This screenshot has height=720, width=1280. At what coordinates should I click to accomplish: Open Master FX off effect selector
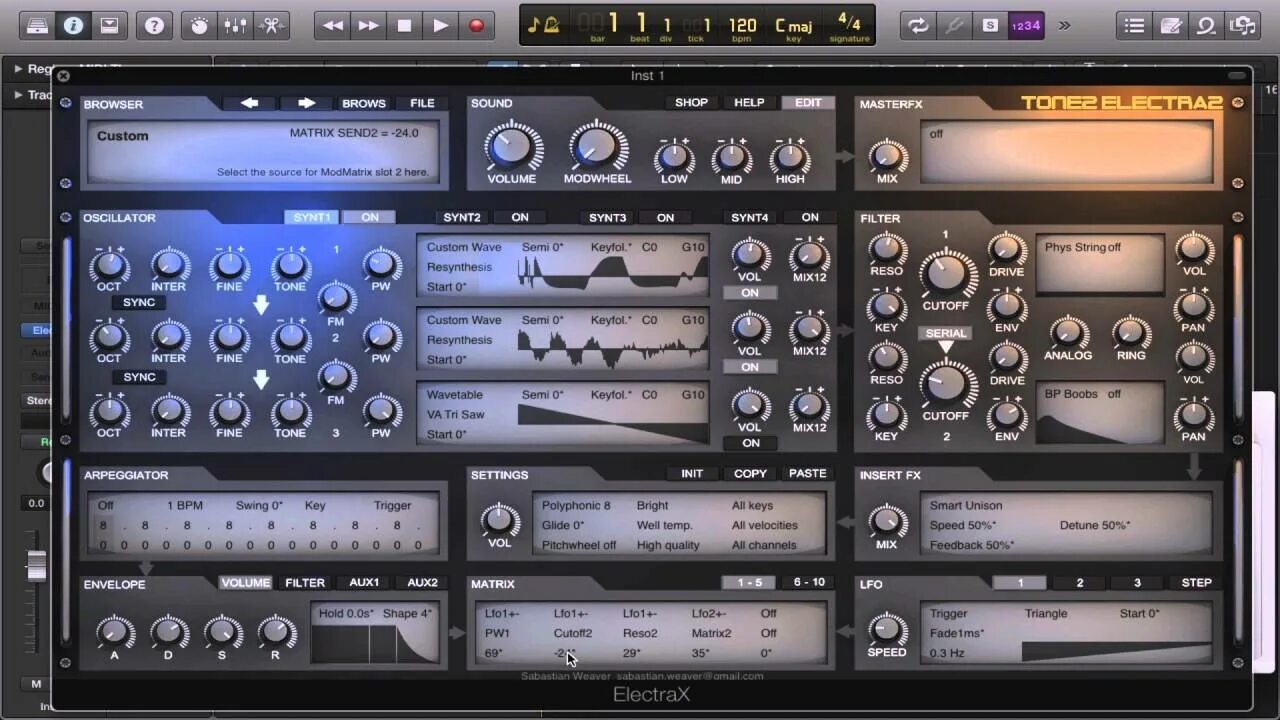click(936, 133)
